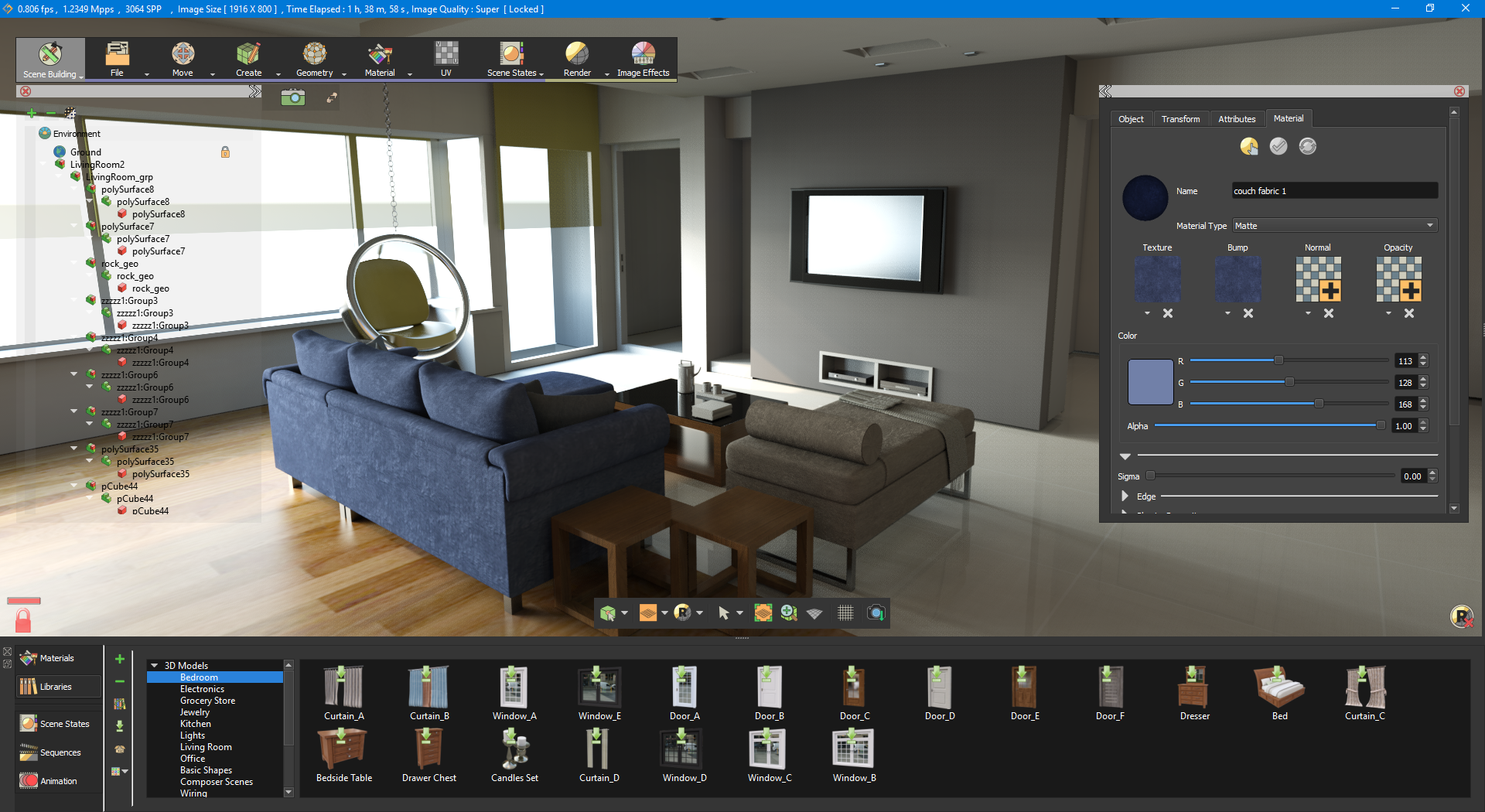Expand the Edge section in material settings
This screenshot has height=812, width=1485.
click(x=1125, y=496)
